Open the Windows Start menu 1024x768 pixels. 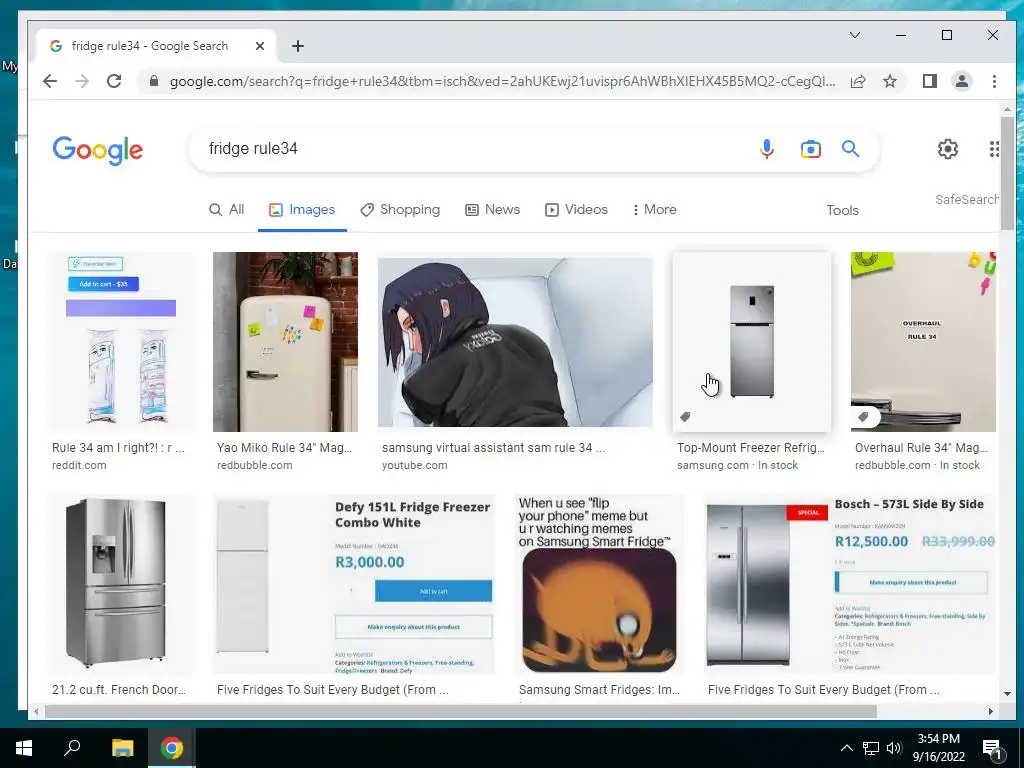[x=24, y=748]
